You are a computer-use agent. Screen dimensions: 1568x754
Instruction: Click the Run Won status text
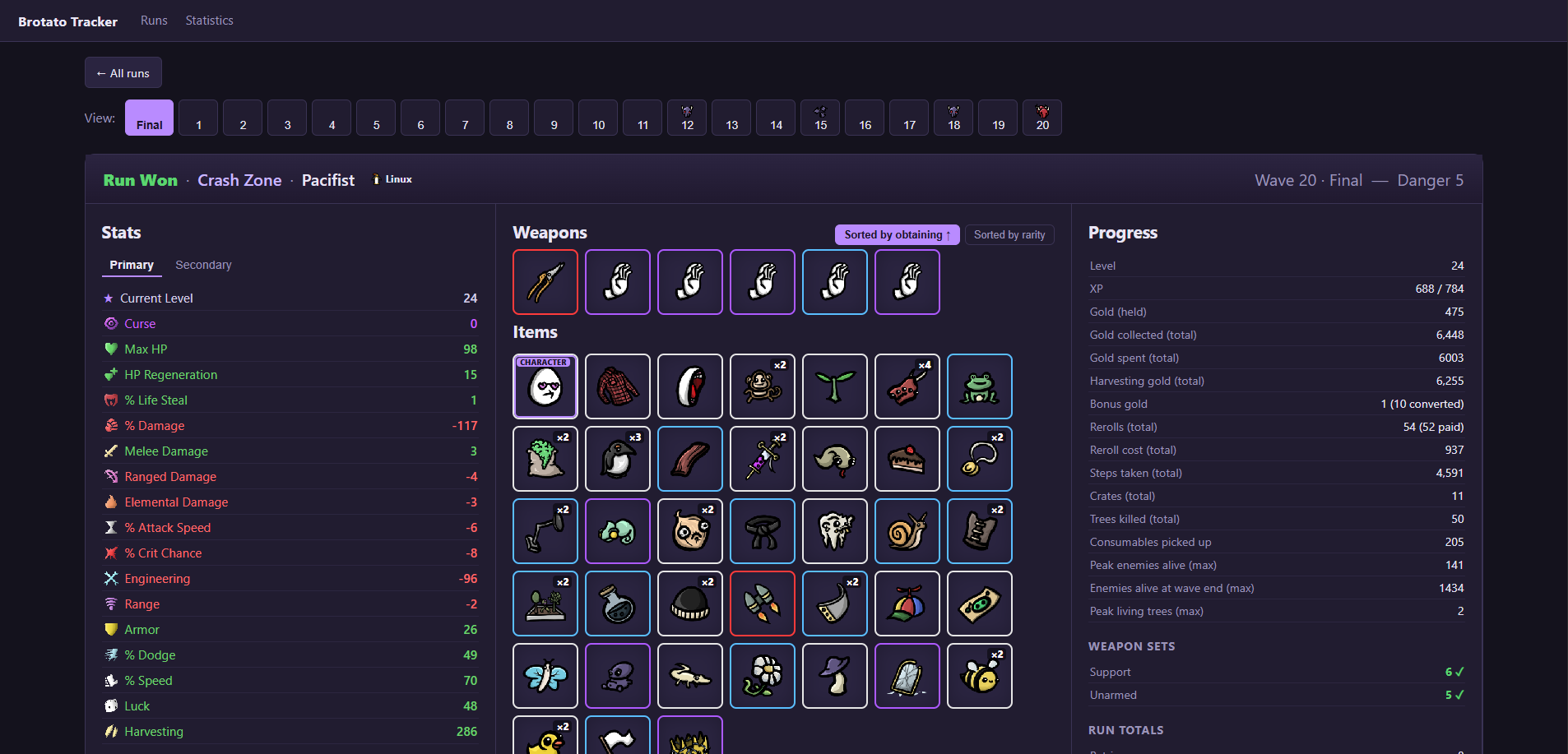141,180
